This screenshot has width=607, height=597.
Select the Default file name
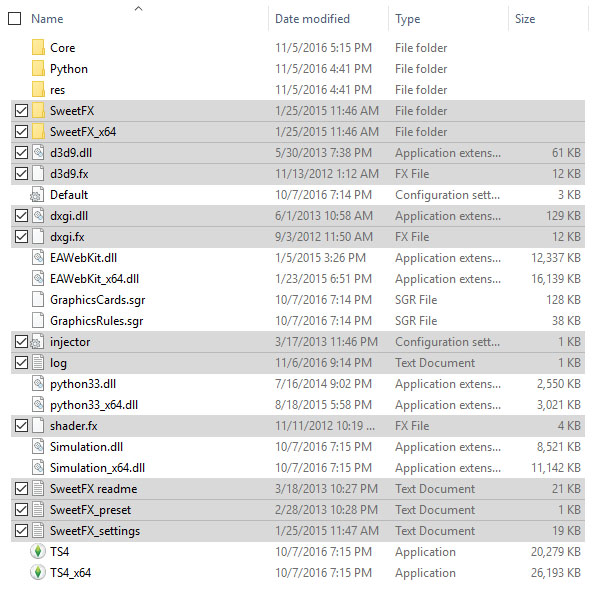coord(69,195)
